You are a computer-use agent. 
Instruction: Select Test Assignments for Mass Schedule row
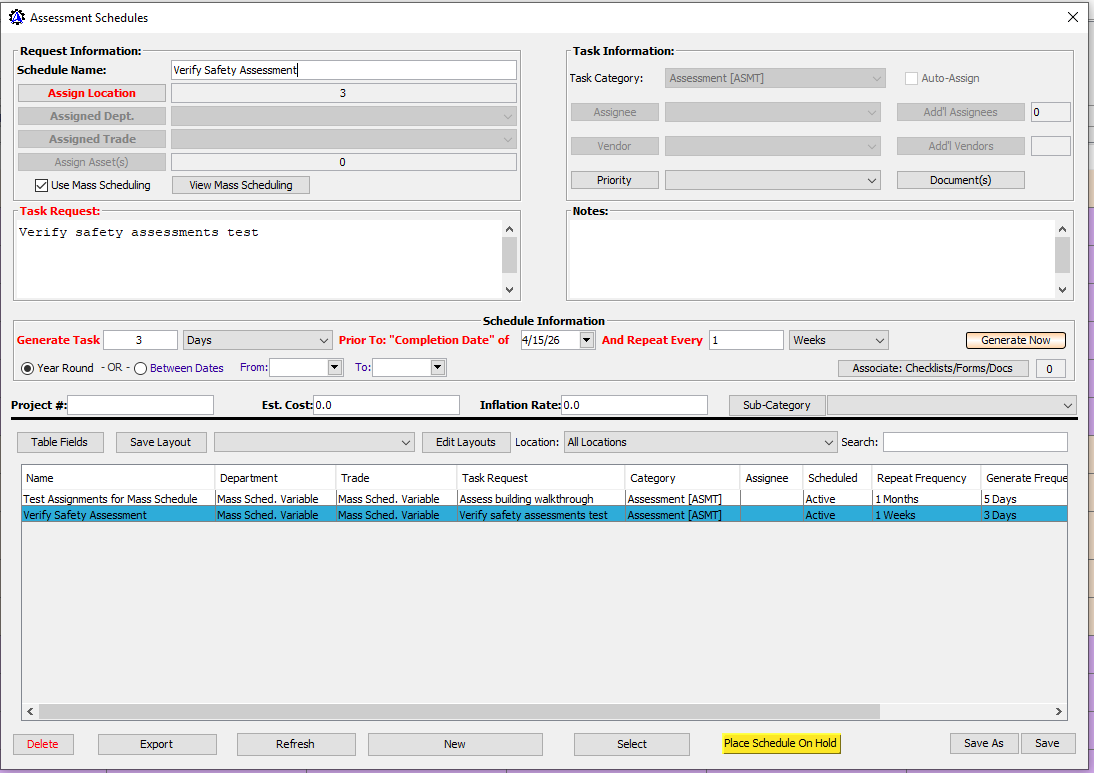[x=111, y=499]
